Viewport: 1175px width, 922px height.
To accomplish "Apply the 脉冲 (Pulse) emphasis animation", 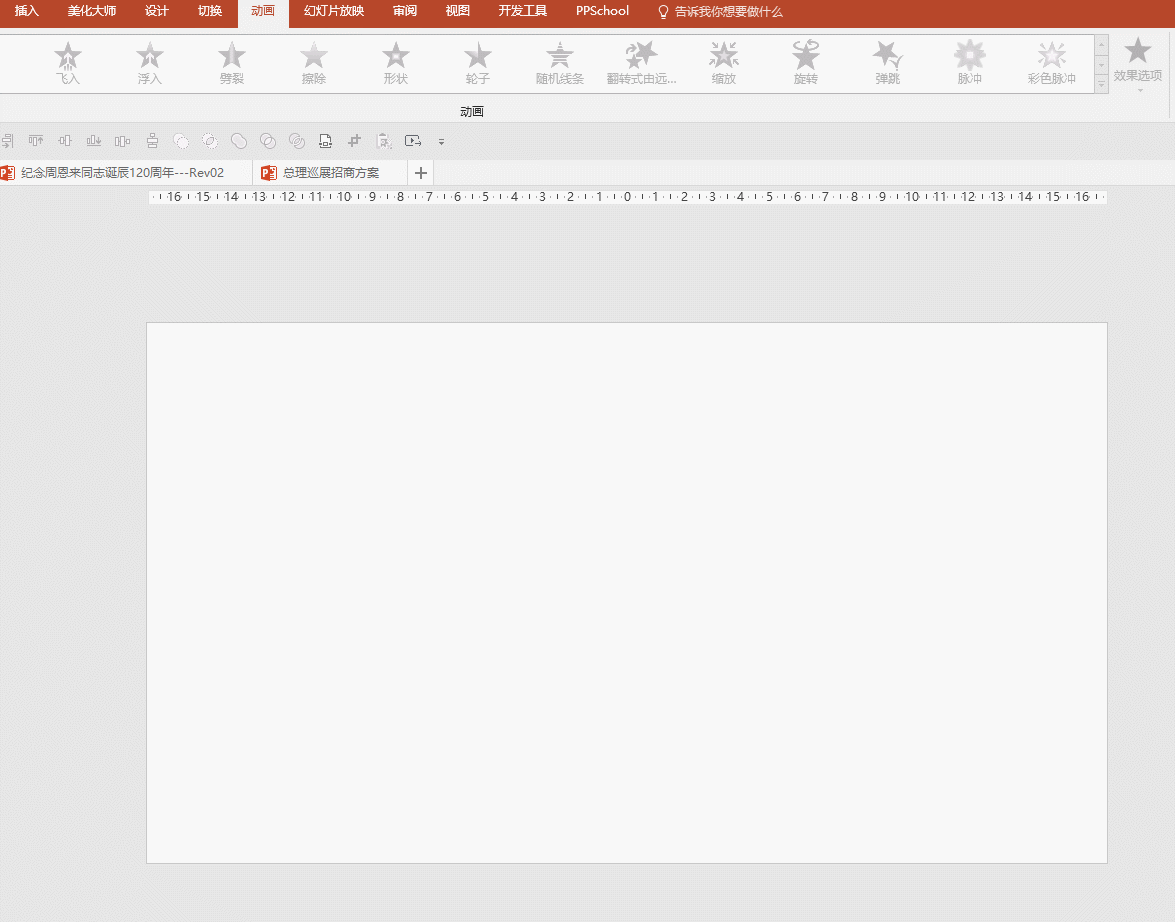I will coord(970,63).
